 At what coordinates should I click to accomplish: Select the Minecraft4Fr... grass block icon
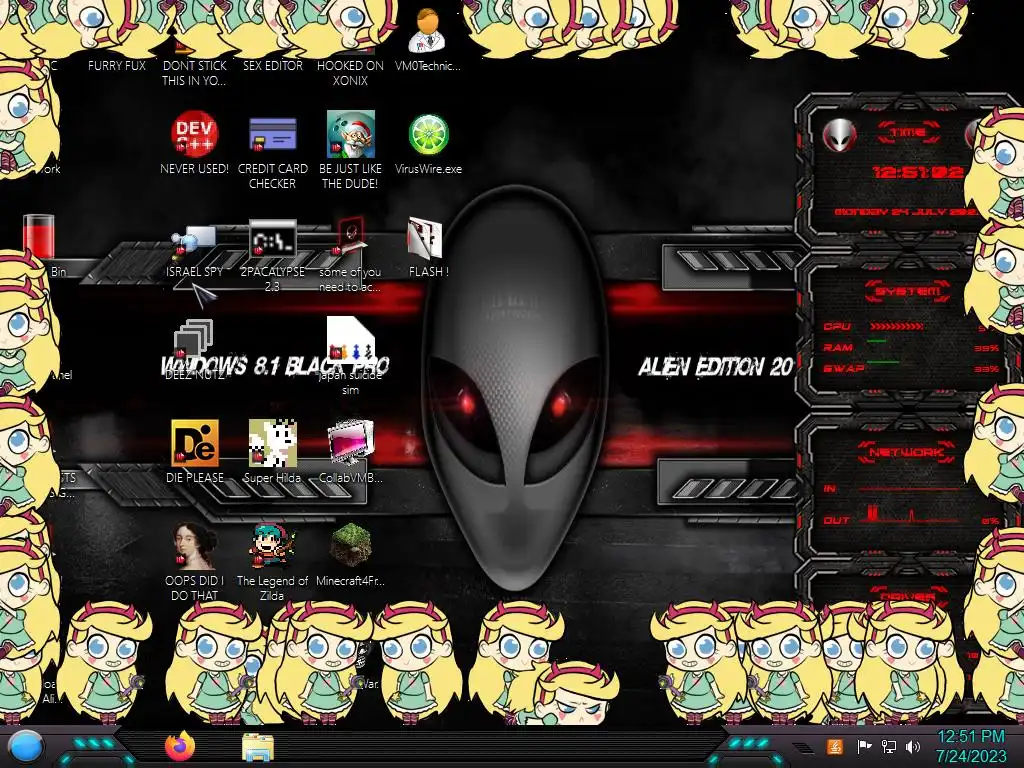tap(350, 545)
